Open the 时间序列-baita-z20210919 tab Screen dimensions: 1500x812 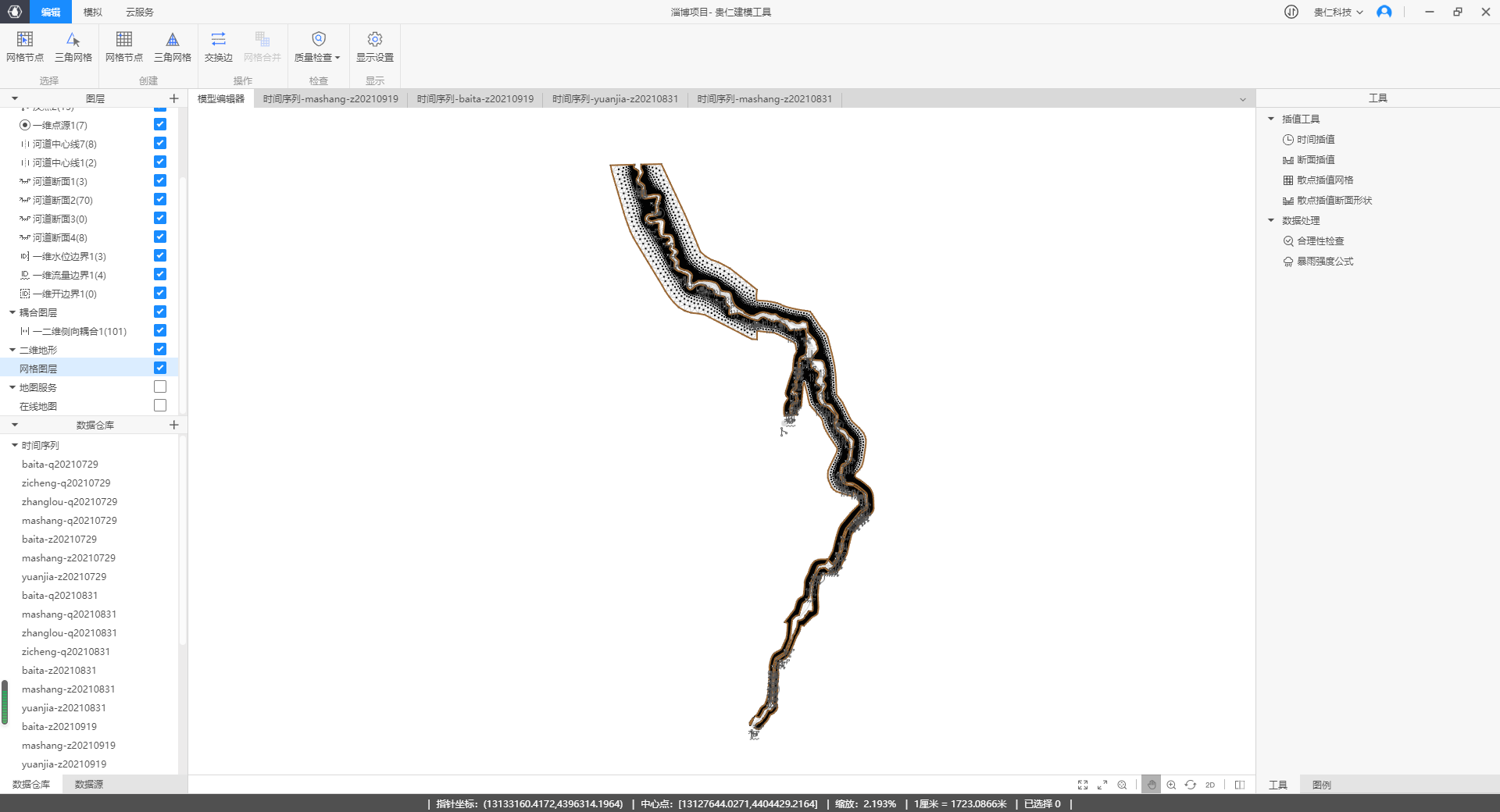click(475, 99)
